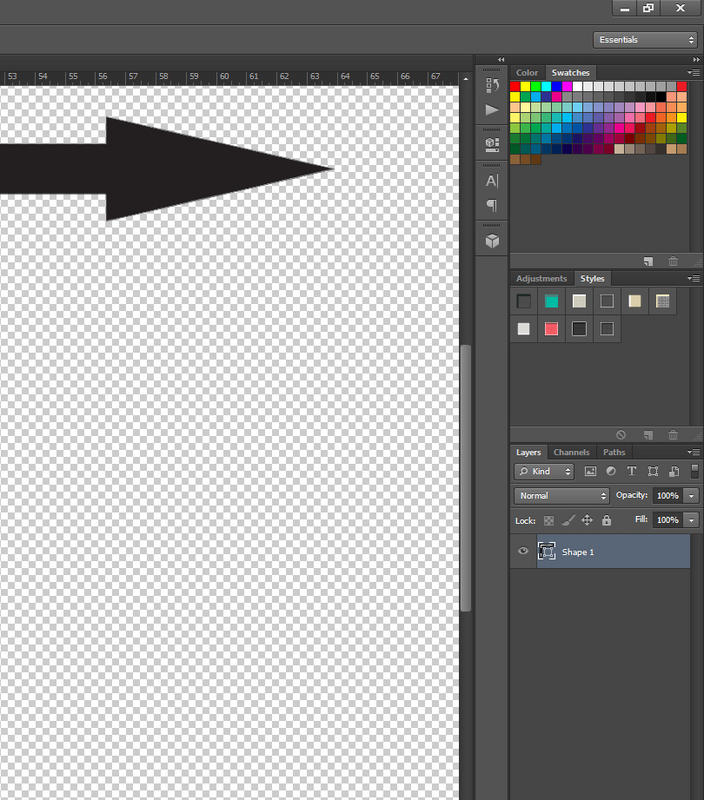Switch to the Channels tab

[571, 452]
